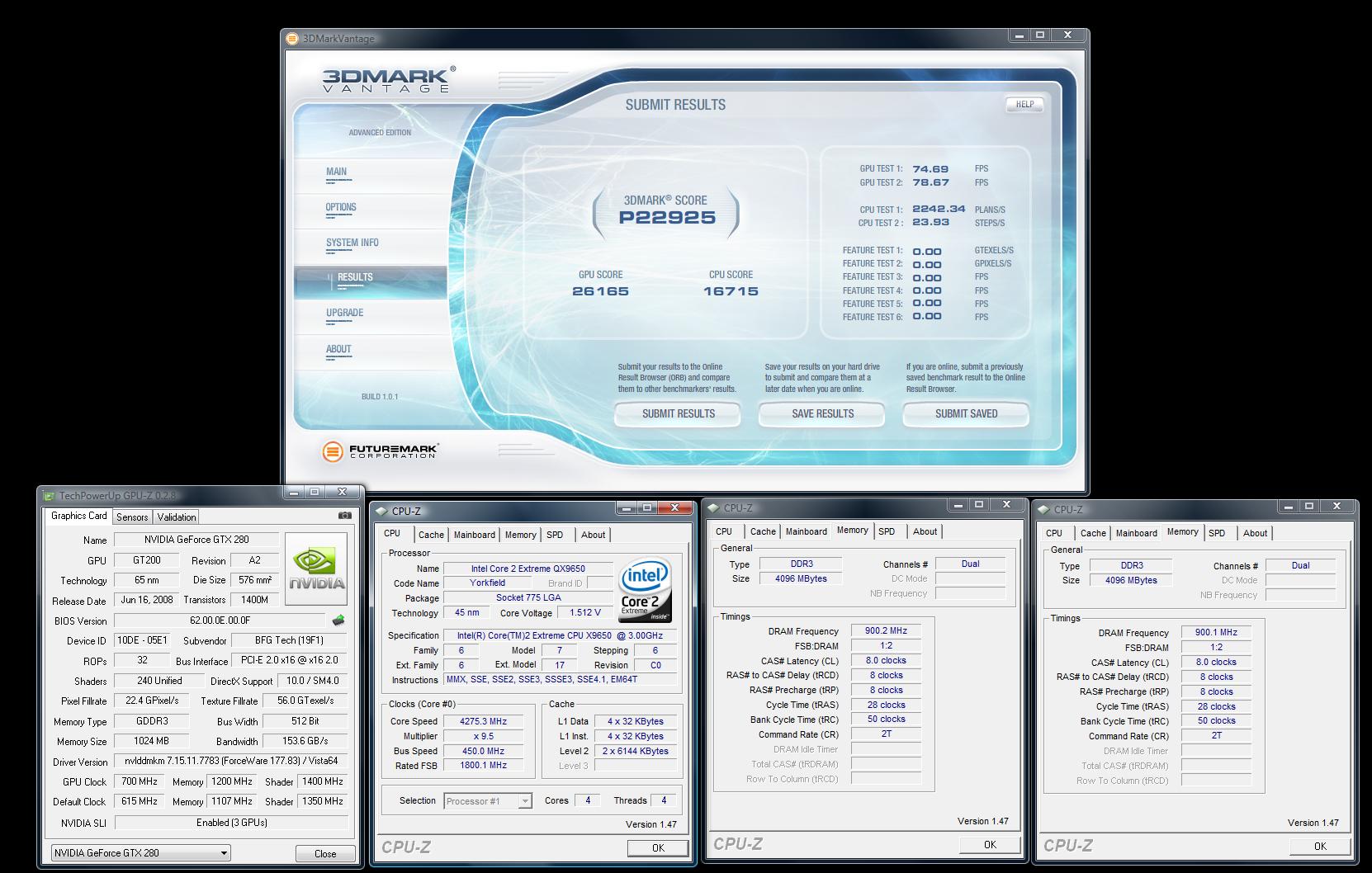Click SUBMIT SAVED button
This screenshot has width=1372, height=873.
[966, 413]
